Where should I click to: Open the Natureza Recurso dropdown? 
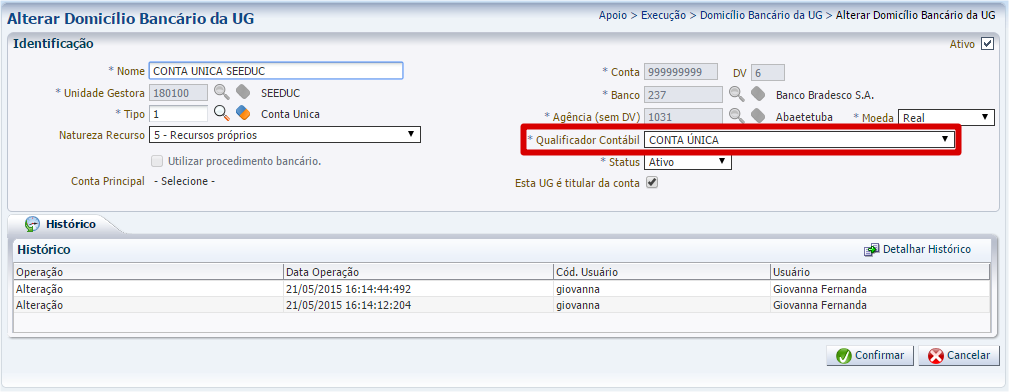285,135
